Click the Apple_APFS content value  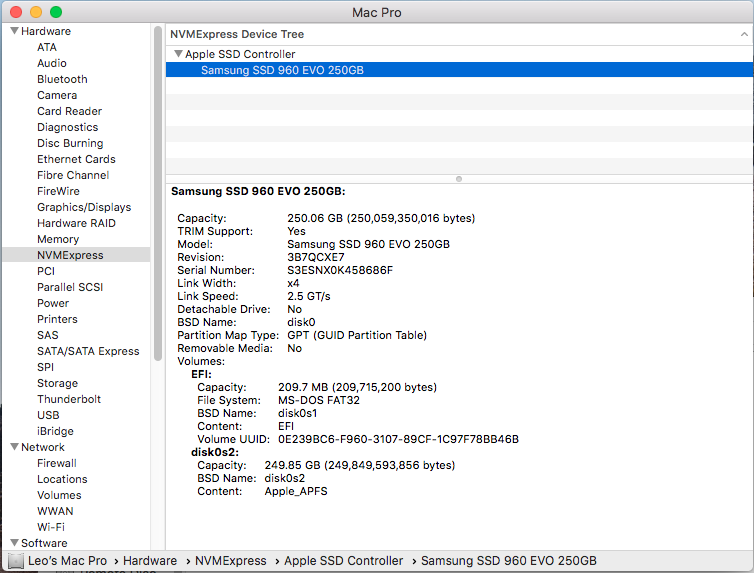[x=296, y=491]
